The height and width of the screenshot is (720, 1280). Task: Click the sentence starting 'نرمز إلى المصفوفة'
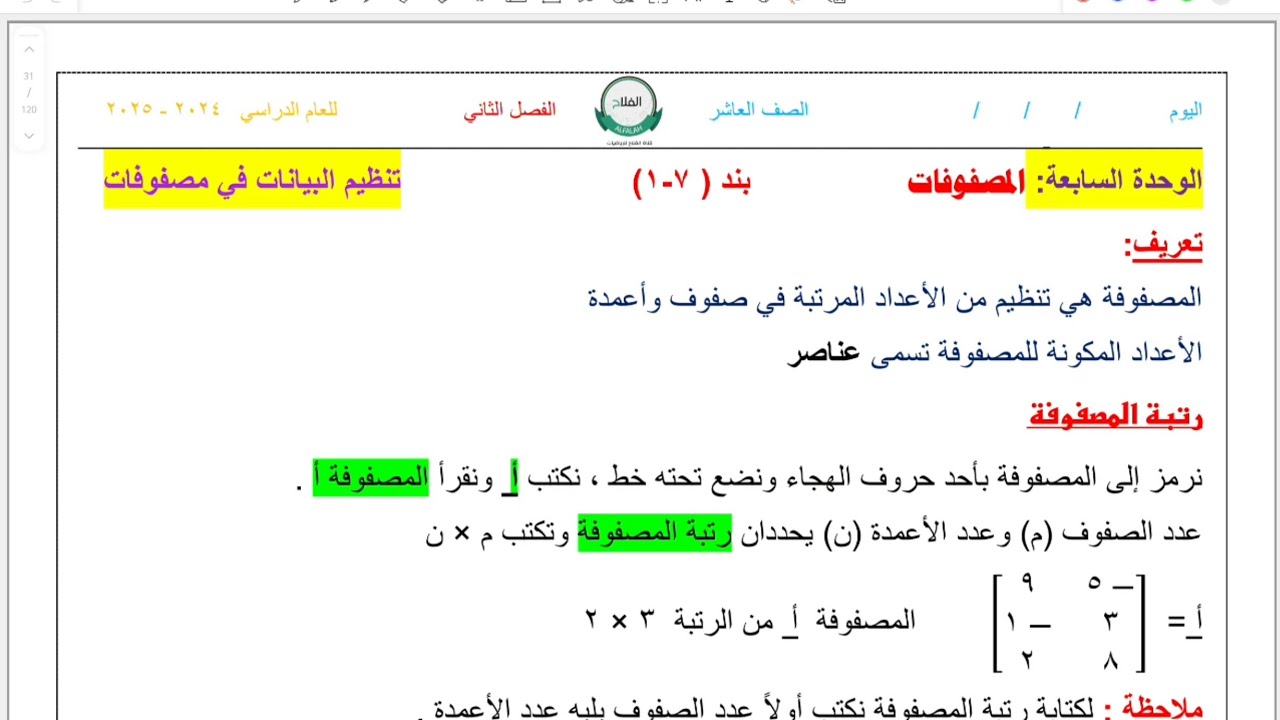751,478
